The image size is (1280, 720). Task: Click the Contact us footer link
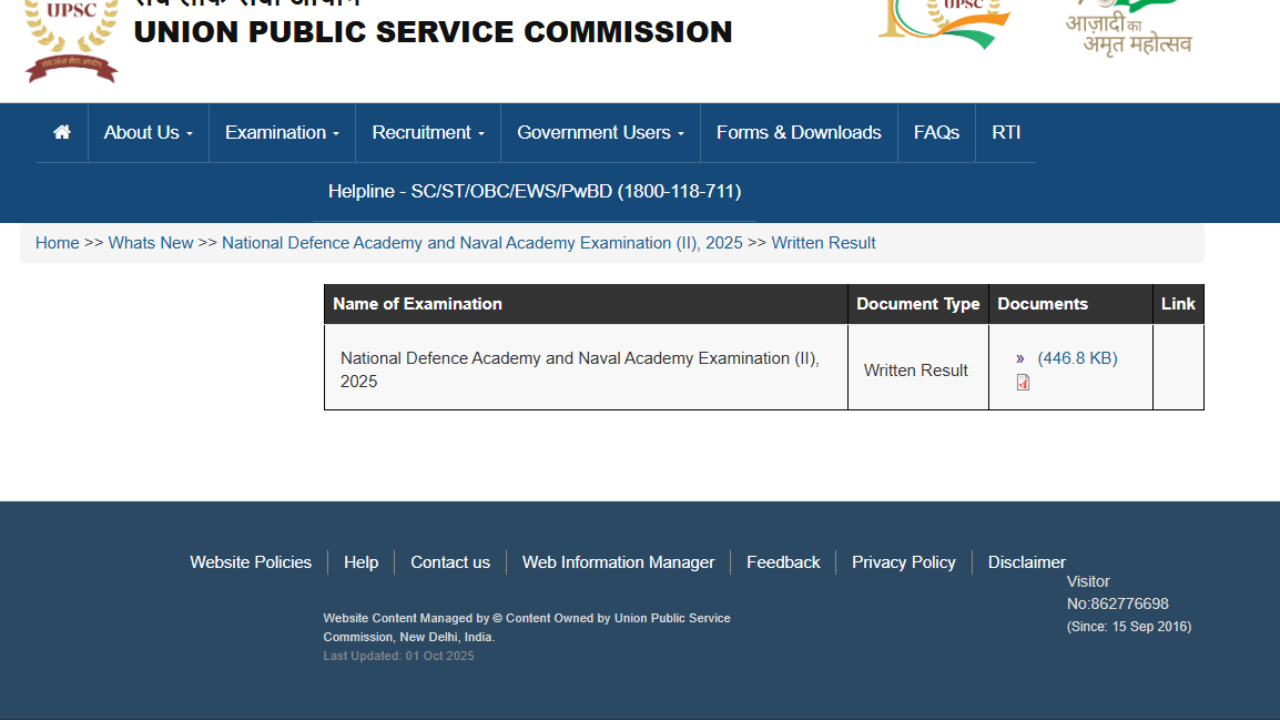pyautogui.click(x=450, y=562)
